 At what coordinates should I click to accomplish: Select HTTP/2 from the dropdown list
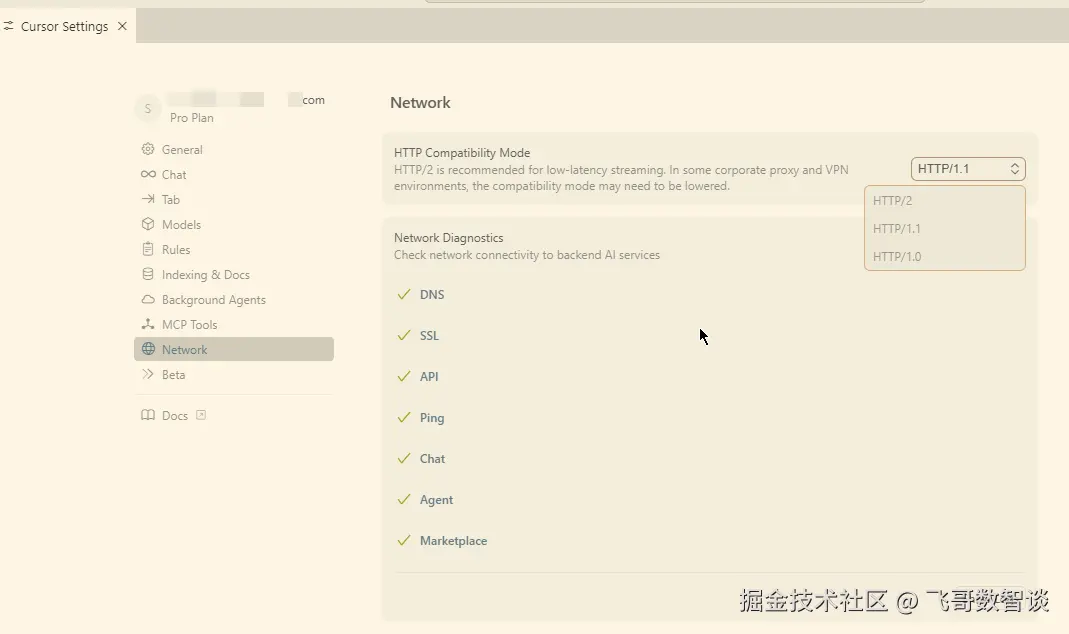(x=944, y=200)
